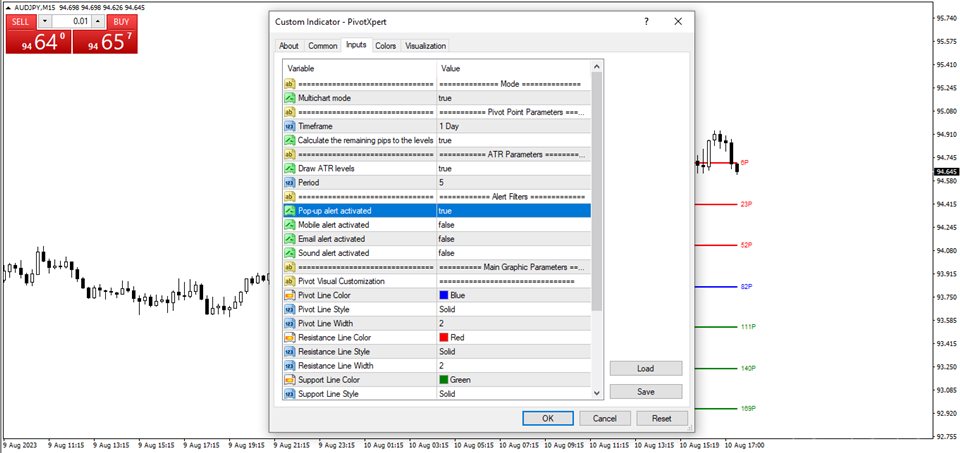Click the scroll down arrow of inputs list
The image size is (960, 453).
click(597, 394)
